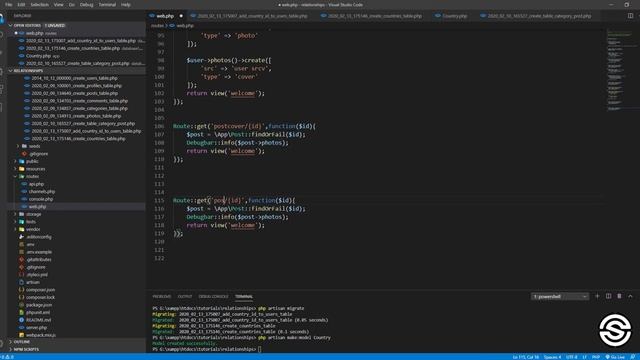
Task: Click the public folder icon
Action: [22, 161]
